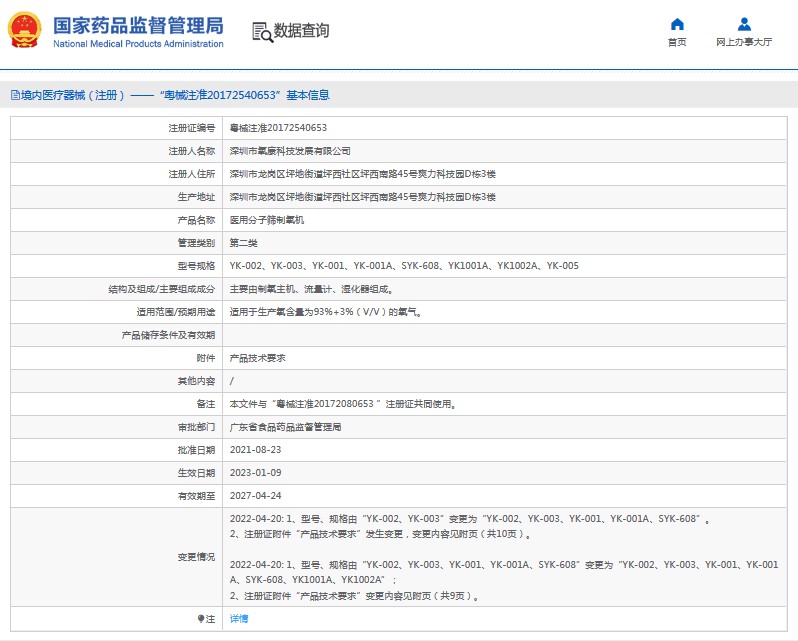Click the bulb icon beside 注
This screenshot has height=641, width=798.
point(201,619)
